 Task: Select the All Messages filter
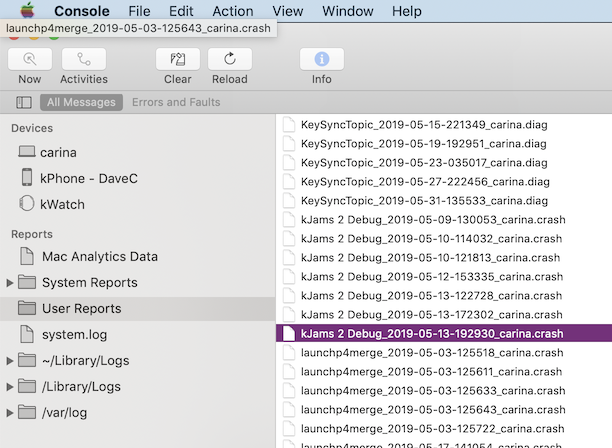point(81,102)
